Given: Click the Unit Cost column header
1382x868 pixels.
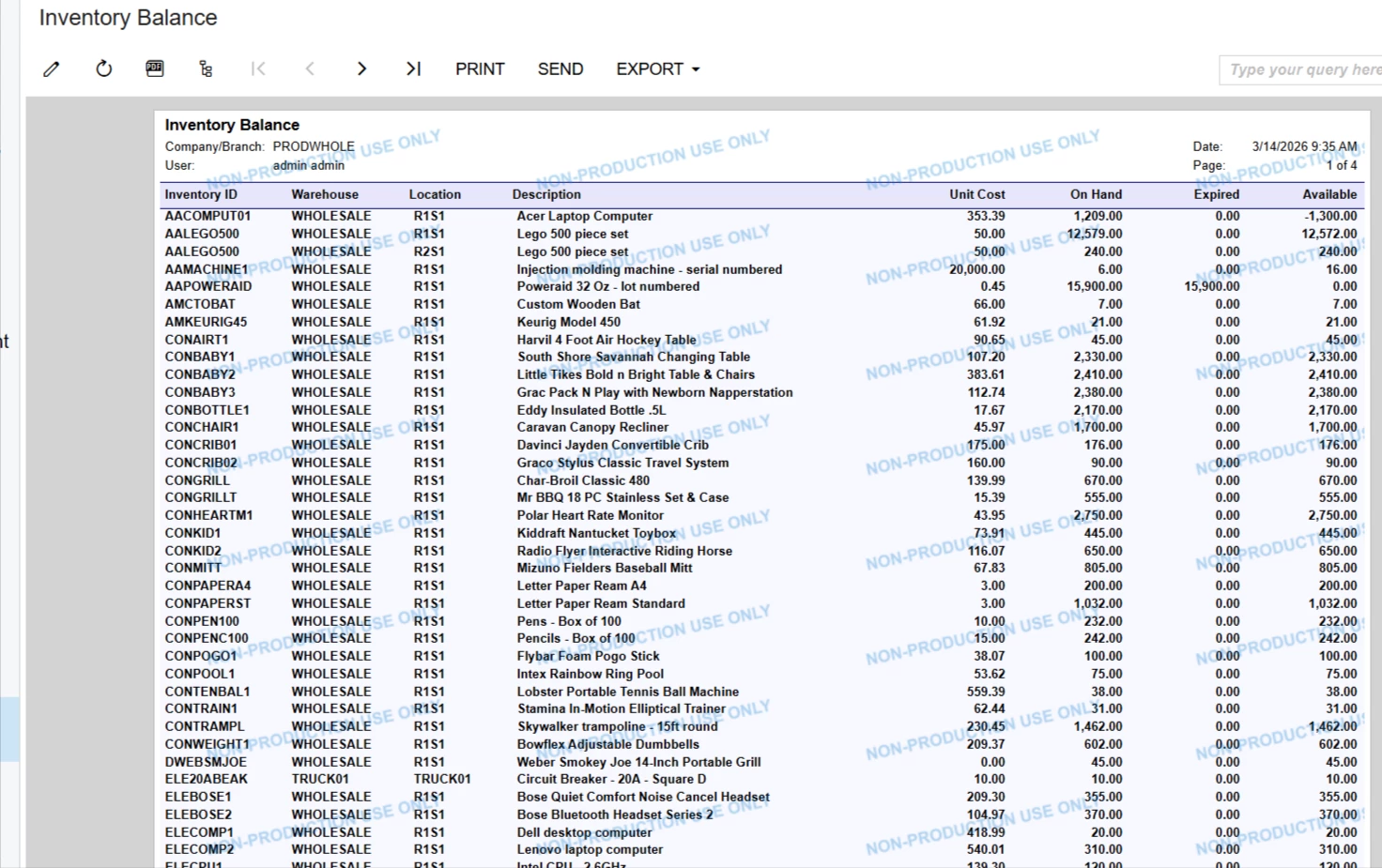Looking at the screenshot, I should (x=976, y=194).
